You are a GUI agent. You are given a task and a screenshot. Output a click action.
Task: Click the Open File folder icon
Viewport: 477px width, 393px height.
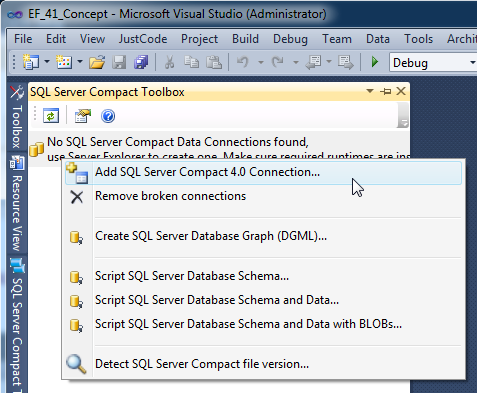click(97, 62)
